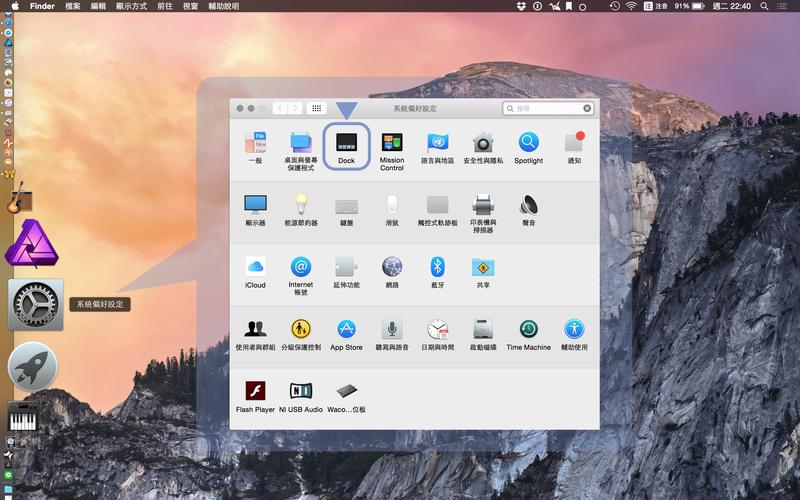
Task: Open the Dock preferences pane
Action: [346, 147]
